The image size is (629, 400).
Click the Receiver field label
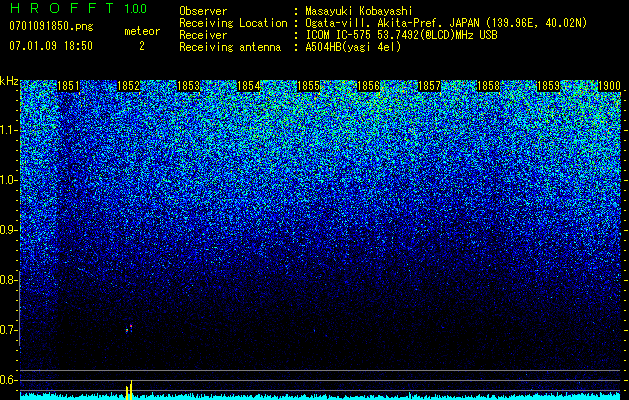tap(203, 35)
